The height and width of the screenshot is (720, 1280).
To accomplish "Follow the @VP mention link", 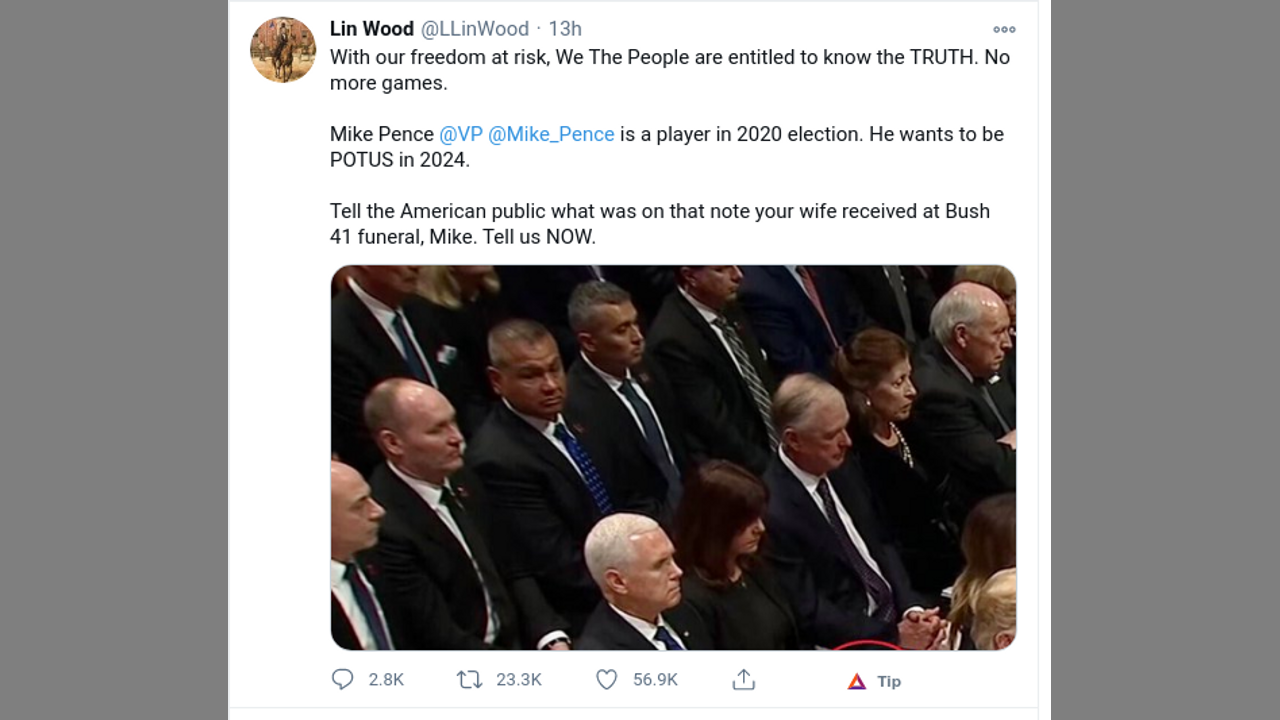I will (x=461, y=134).
